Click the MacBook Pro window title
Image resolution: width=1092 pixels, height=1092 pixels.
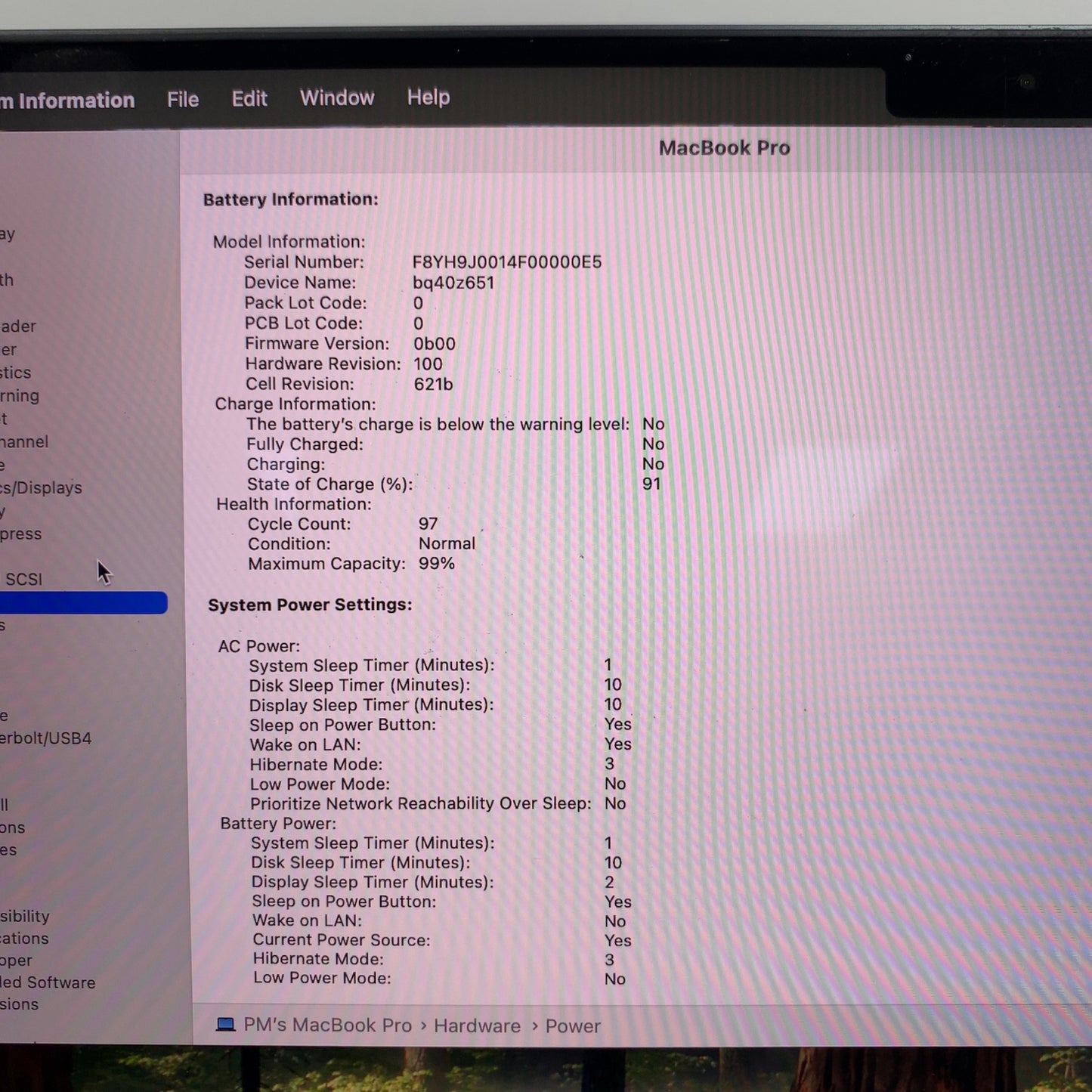724,148
